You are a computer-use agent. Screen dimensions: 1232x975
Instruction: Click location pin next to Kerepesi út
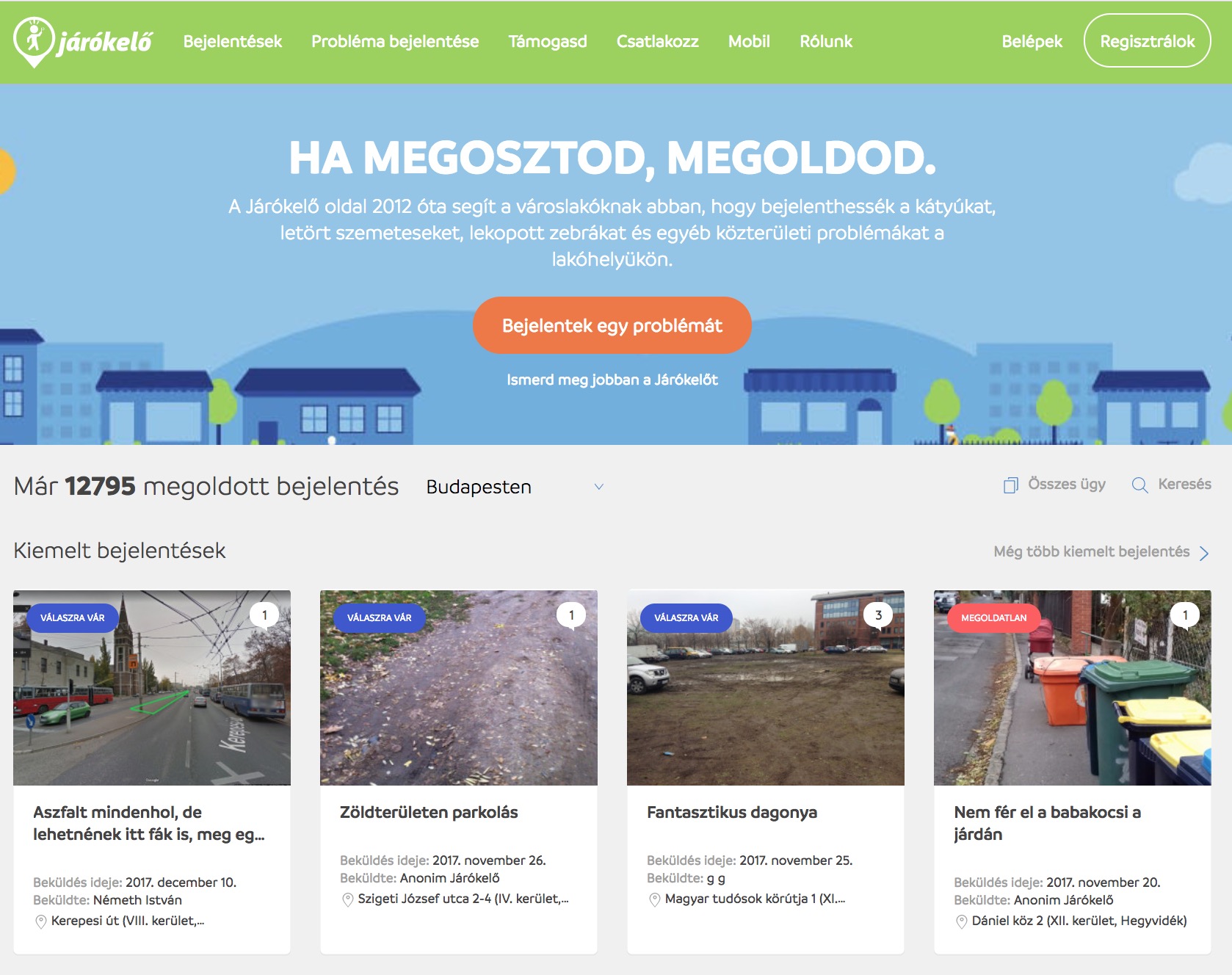tap(41, 921)
